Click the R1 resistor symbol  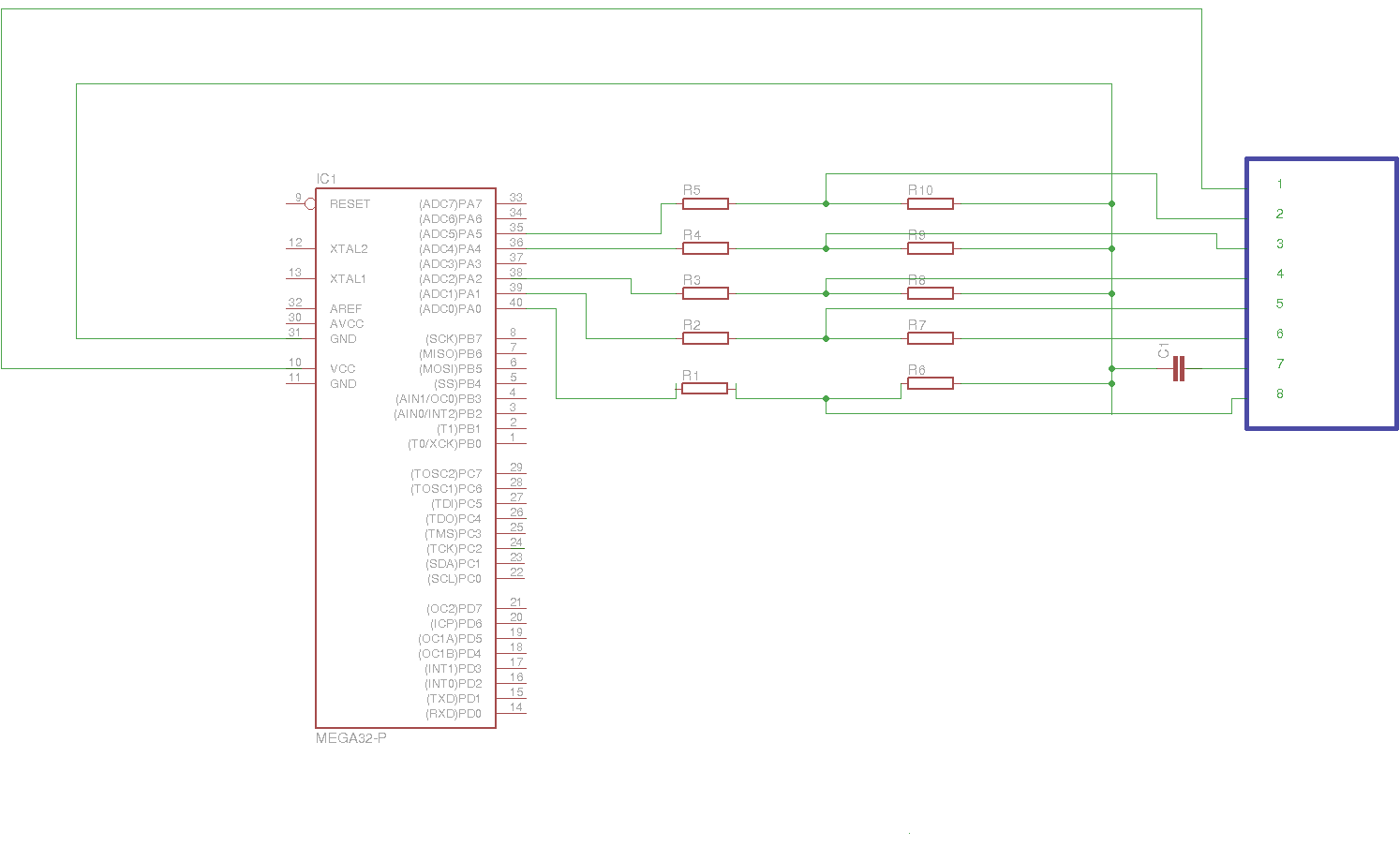click(705, 388)
